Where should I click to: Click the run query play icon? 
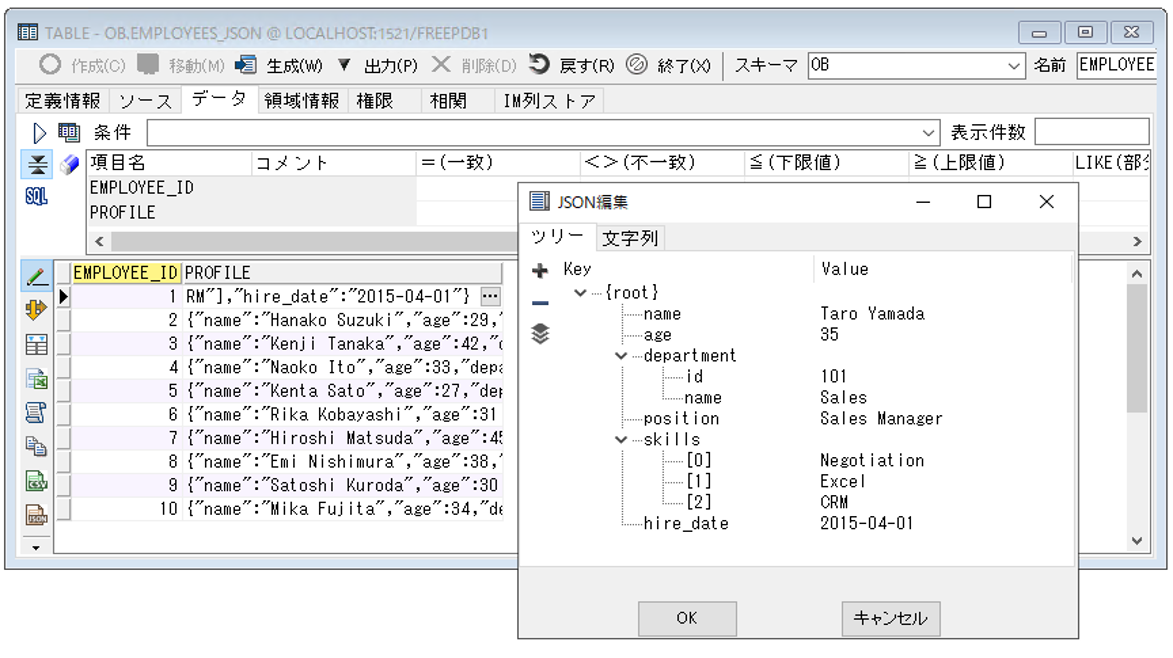[40, 132]
